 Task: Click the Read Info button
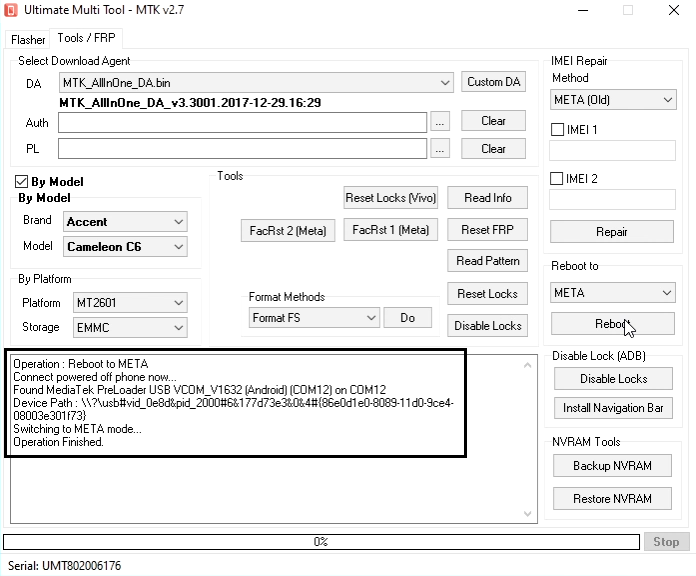[x=487, y=197]
